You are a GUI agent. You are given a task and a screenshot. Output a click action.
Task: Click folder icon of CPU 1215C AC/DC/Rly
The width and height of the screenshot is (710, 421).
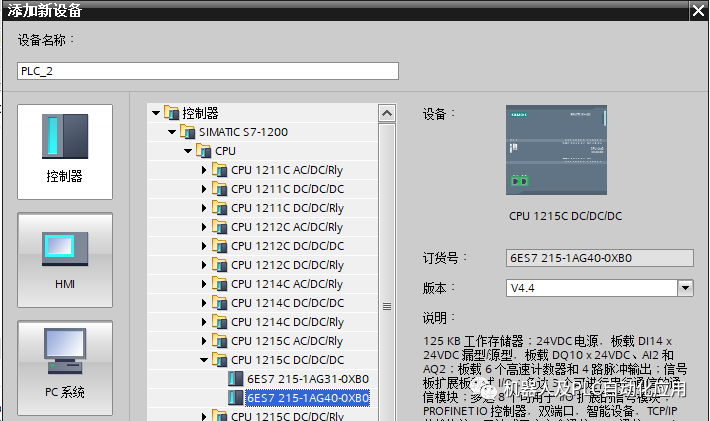pos(220,341)
